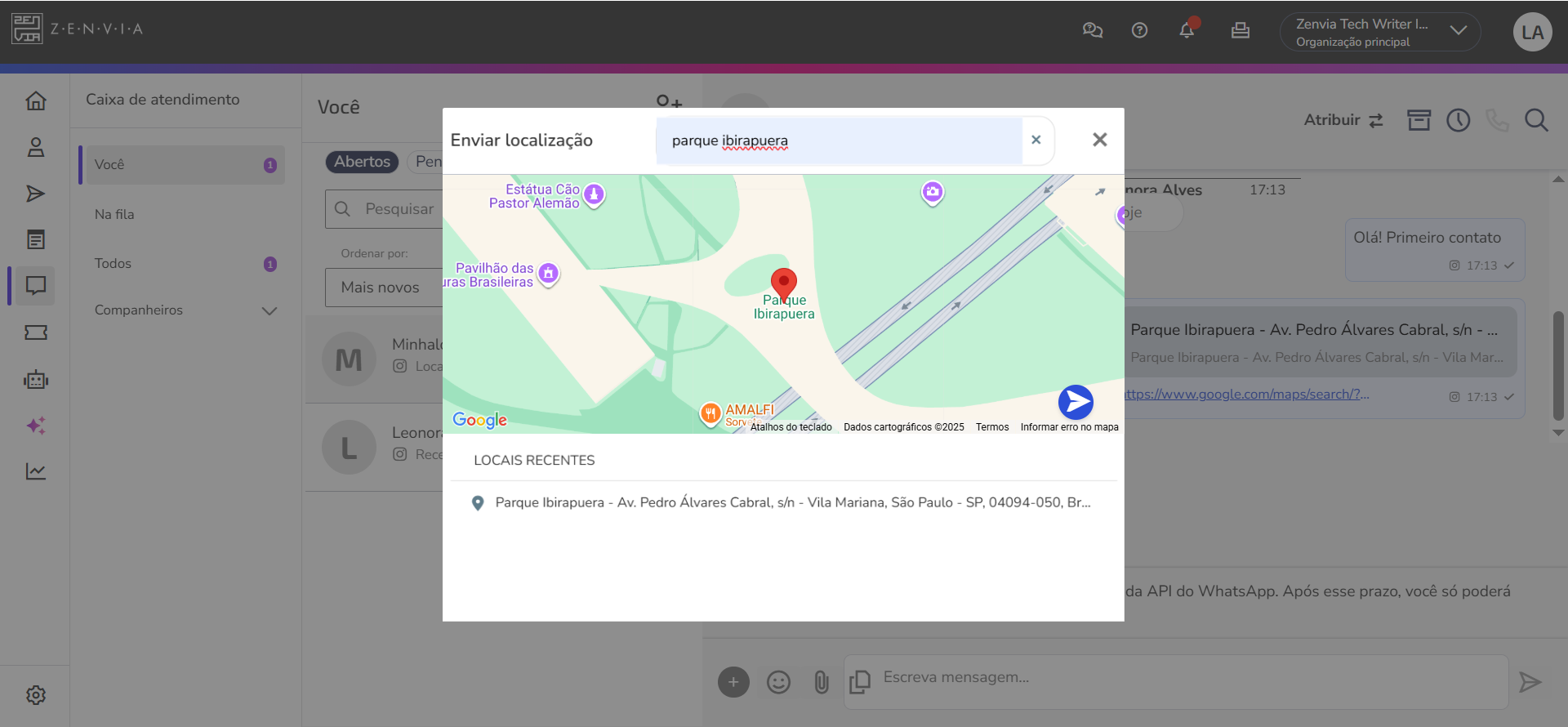1568x727 pixels.
Task: Click the Estátua Cão Pastor Alemão map marker
Action: (595, 194)
